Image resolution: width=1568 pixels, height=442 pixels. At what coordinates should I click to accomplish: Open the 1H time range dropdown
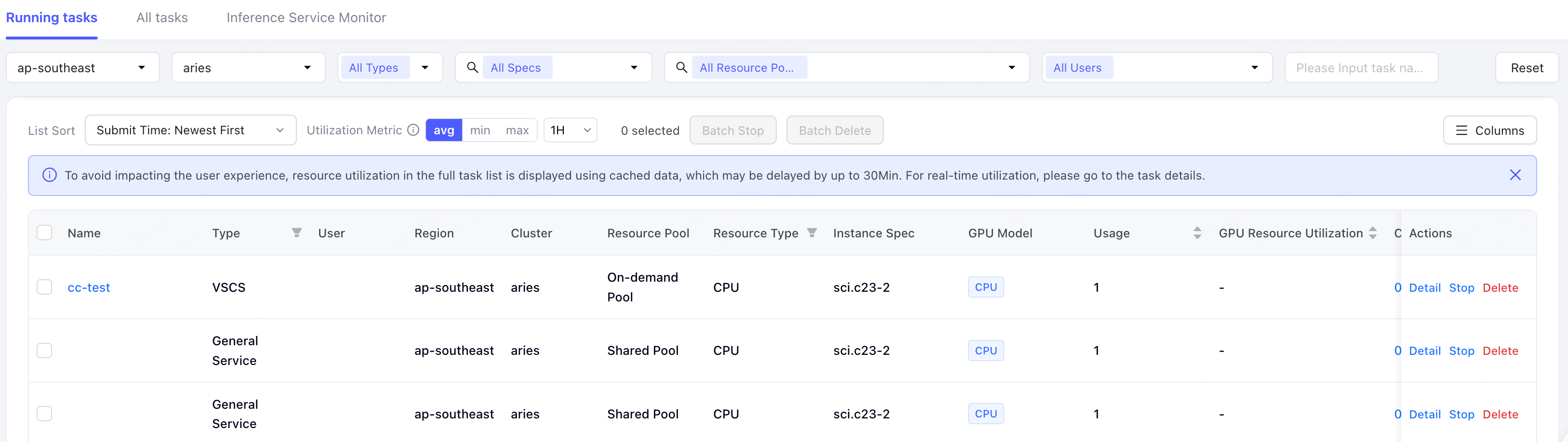tap(571, 130)
